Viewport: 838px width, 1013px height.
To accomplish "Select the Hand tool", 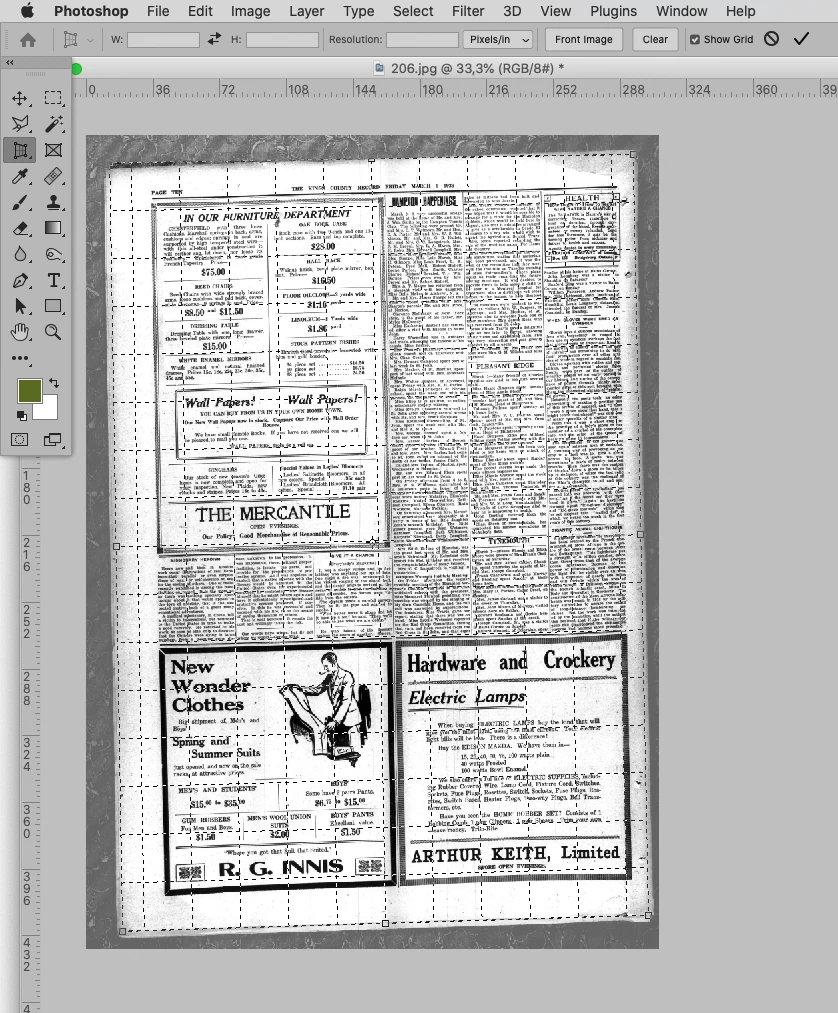I will 19,333.
